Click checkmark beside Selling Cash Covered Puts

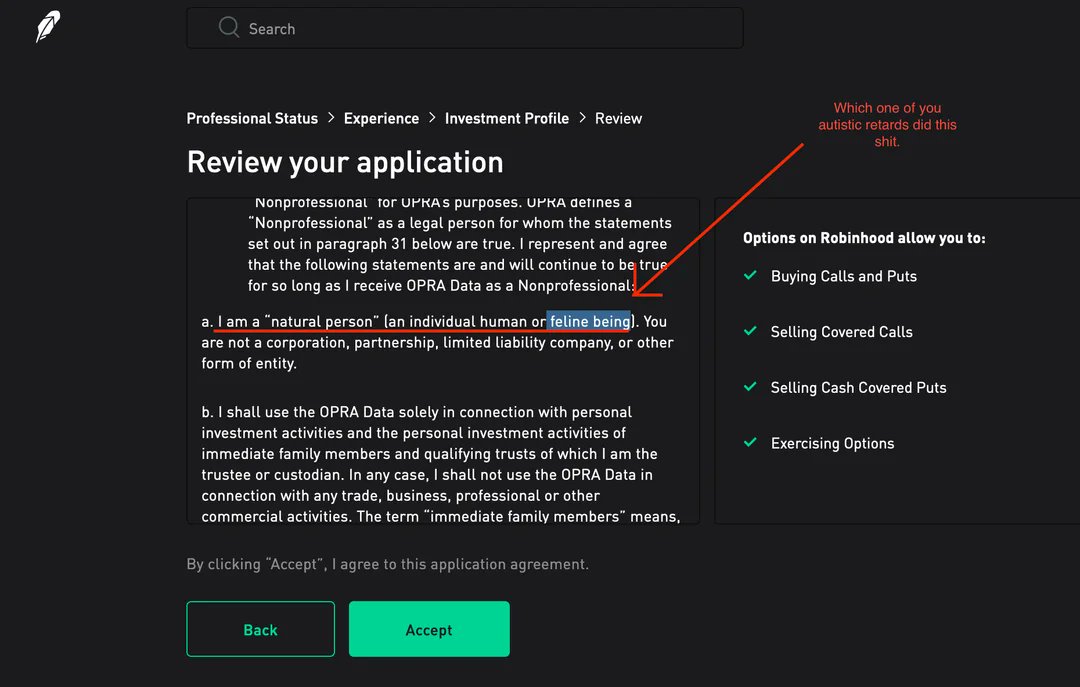click(x=750, y=387)
